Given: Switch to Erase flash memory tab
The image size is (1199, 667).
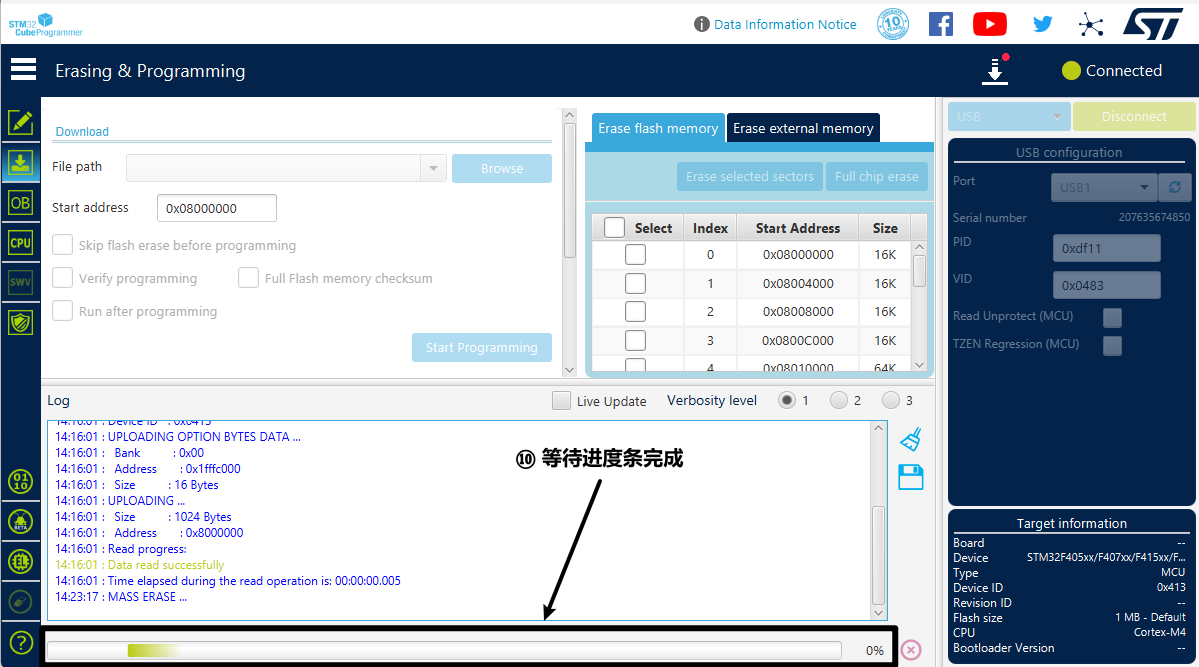Looking at the screenshot, I should [x=657, y=128].
